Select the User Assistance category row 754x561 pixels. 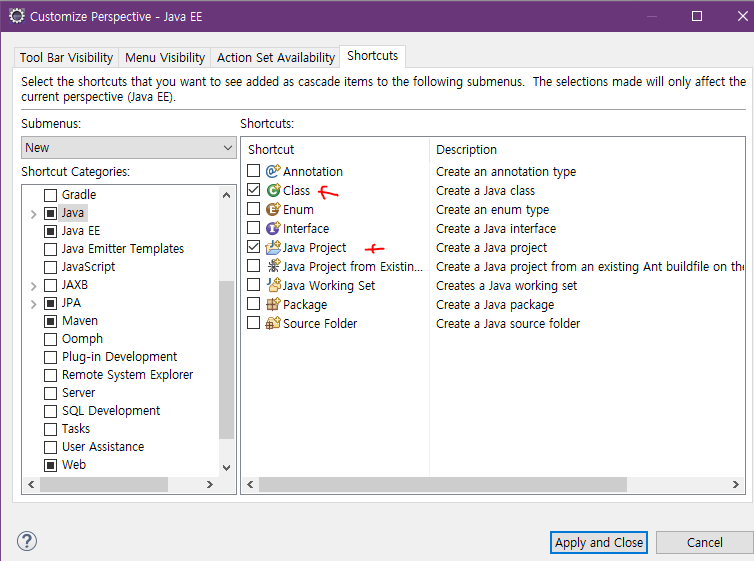pos(103,447)
